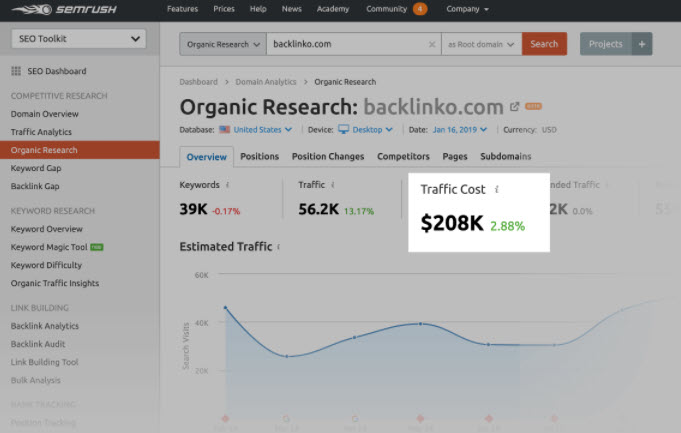Click the 39K Keywords value
The image size is (681, 433).
193,209
